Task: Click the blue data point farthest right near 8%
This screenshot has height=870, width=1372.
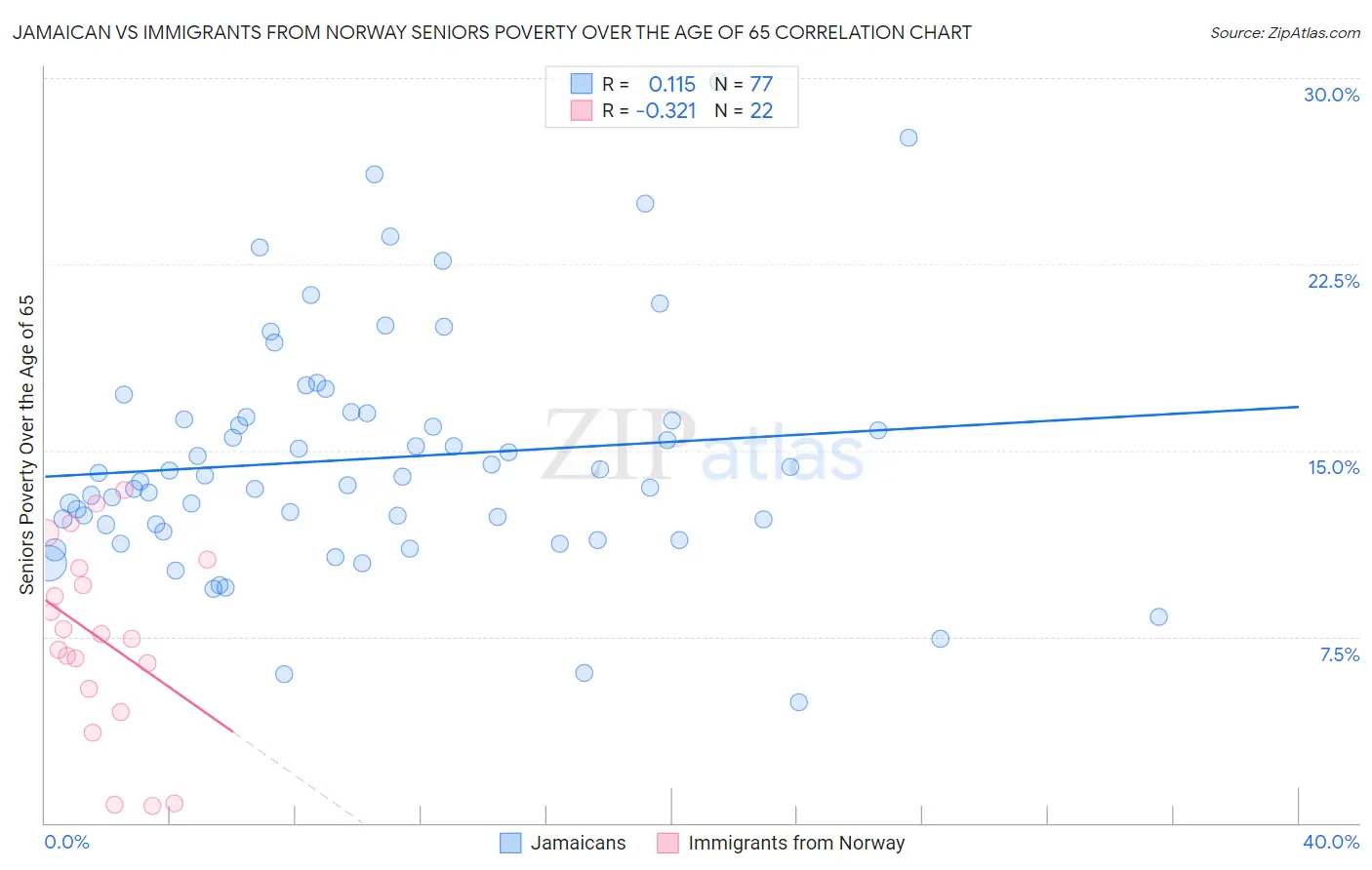Action: (x=1158, y=616)
